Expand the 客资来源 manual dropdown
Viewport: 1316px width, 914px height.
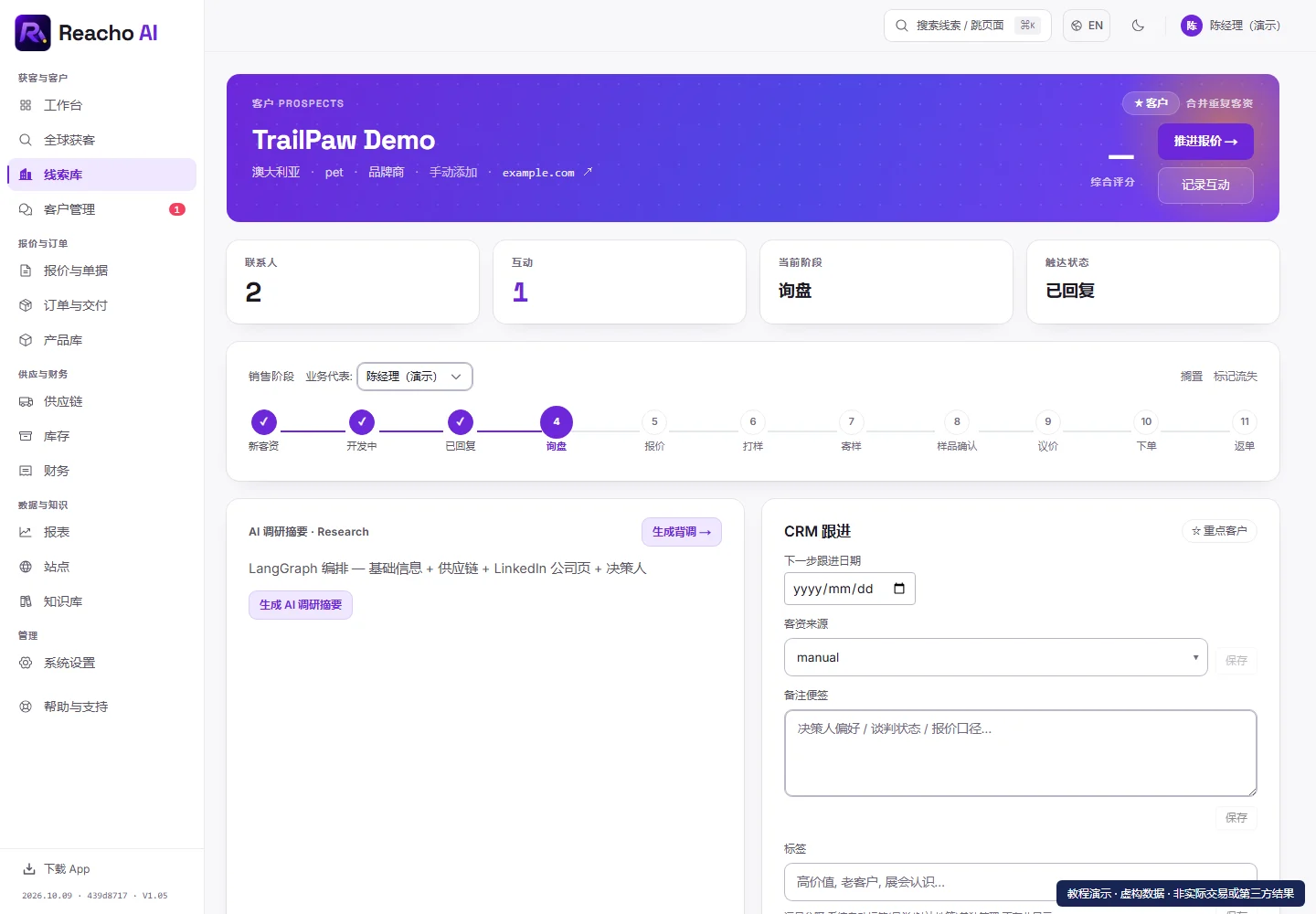tap(996, 657)
